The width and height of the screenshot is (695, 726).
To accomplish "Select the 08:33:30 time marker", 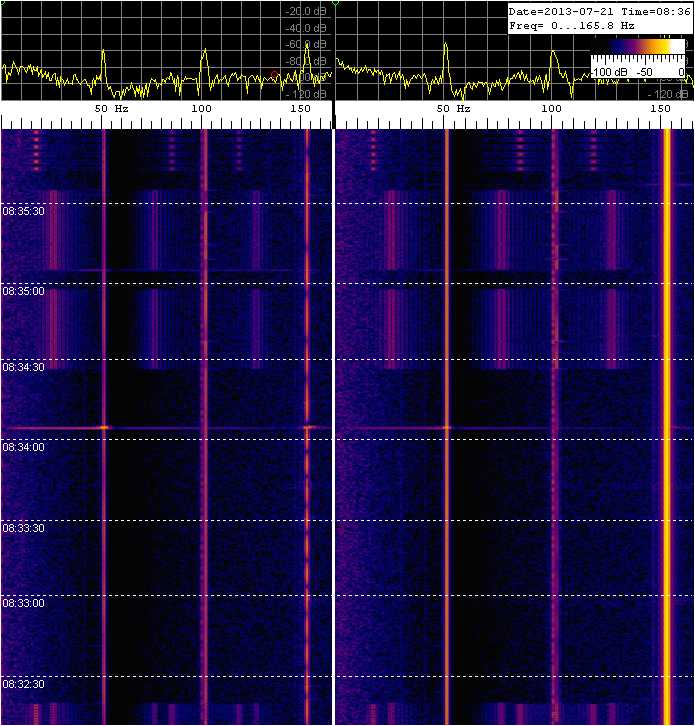I will pos(24,527).
